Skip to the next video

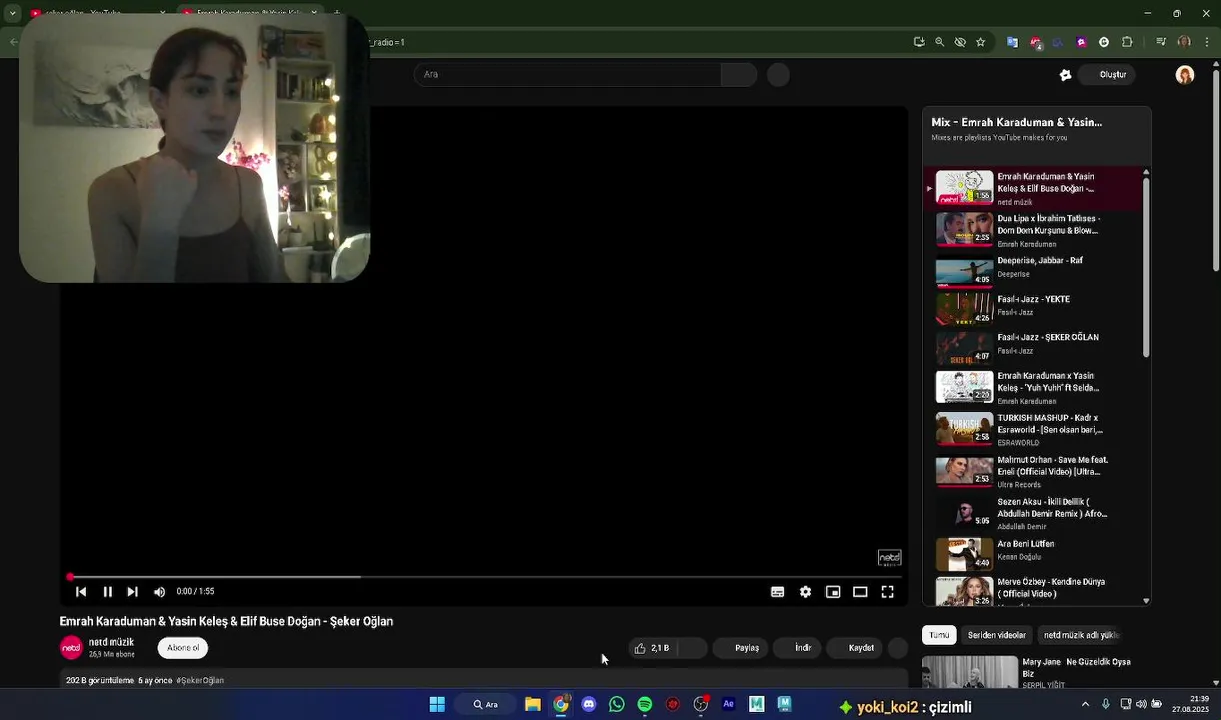132,592
